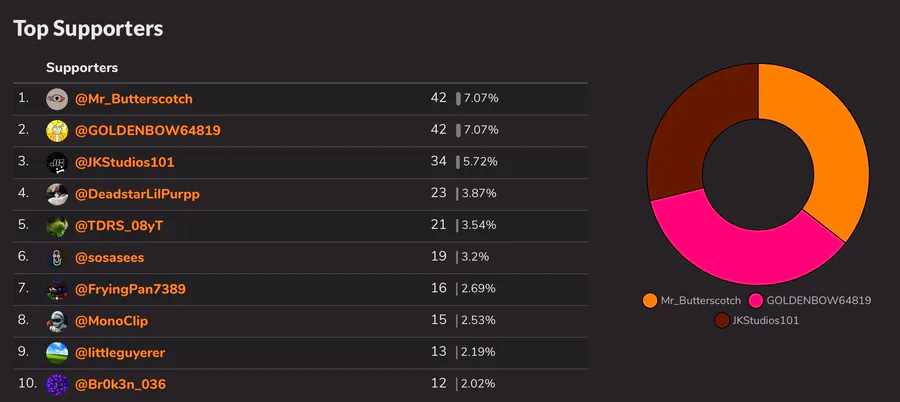Image resolution: width=900 pixels, height=402 pixels.
Task: Visit the @JKStudios101 profile link
Action: coord(125,163)
